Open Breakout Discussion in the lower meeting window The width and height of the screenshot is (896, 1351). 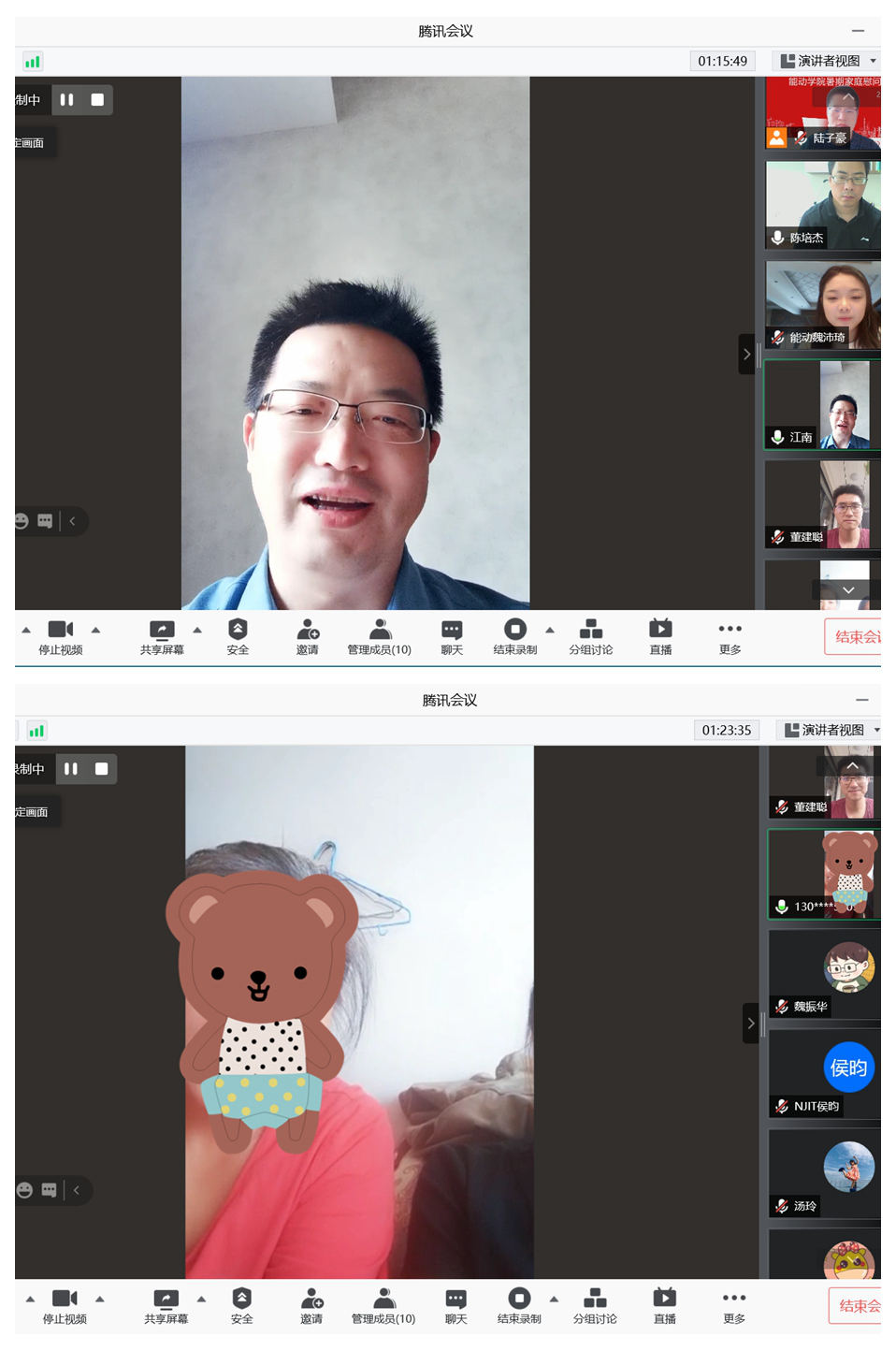595,1305
